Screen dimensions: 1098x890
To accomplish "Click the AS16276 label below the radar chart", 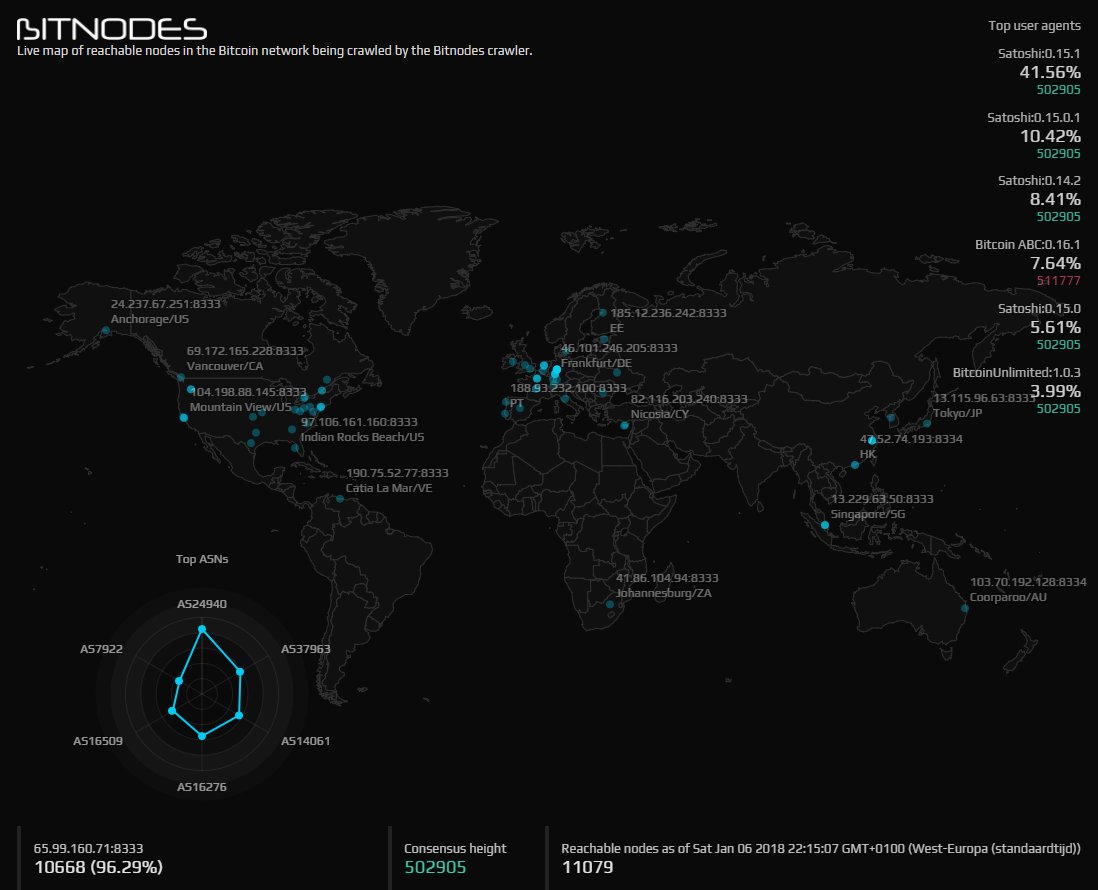I will coord(200,787).
